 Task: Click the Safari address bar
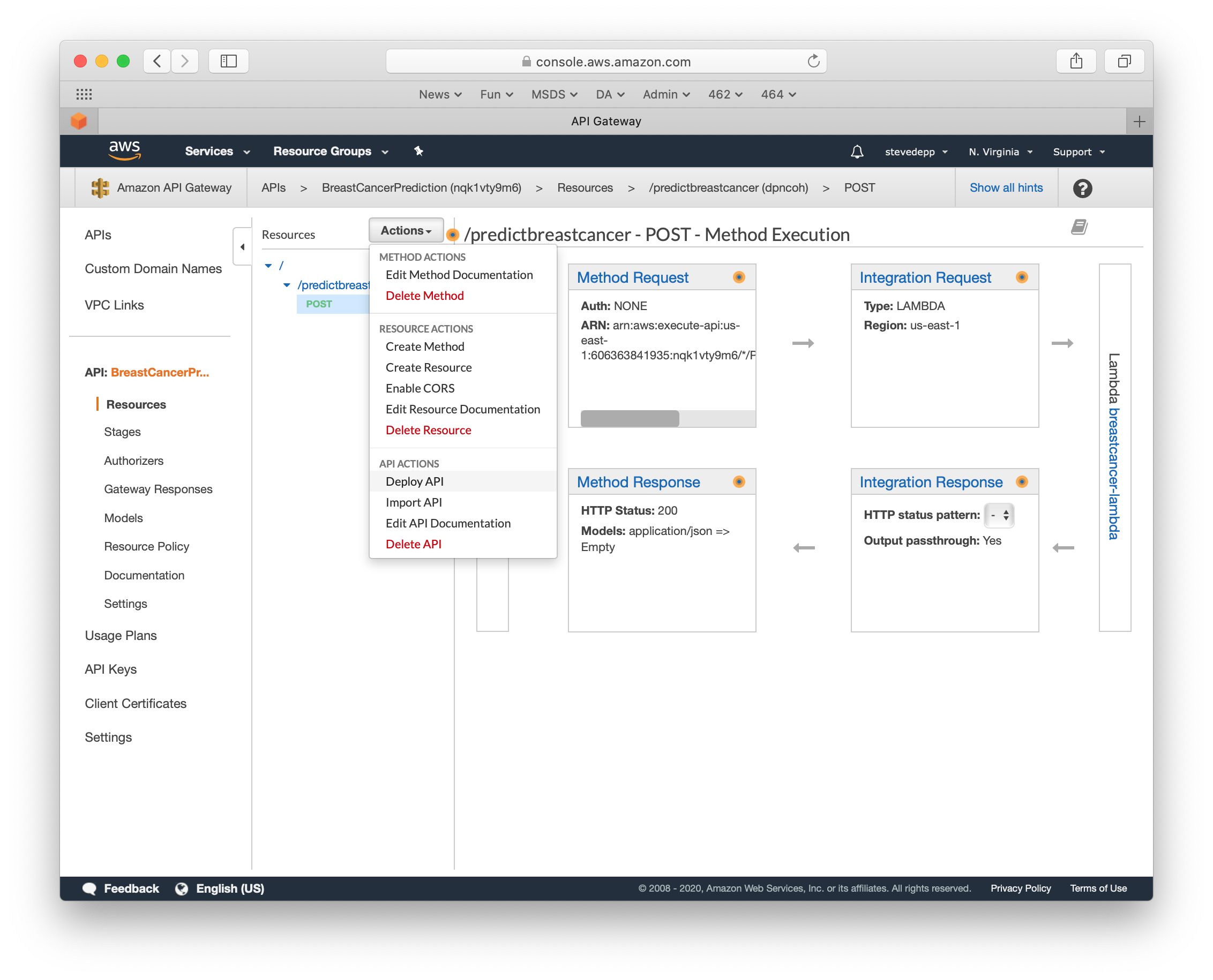(x=606, y=62)
